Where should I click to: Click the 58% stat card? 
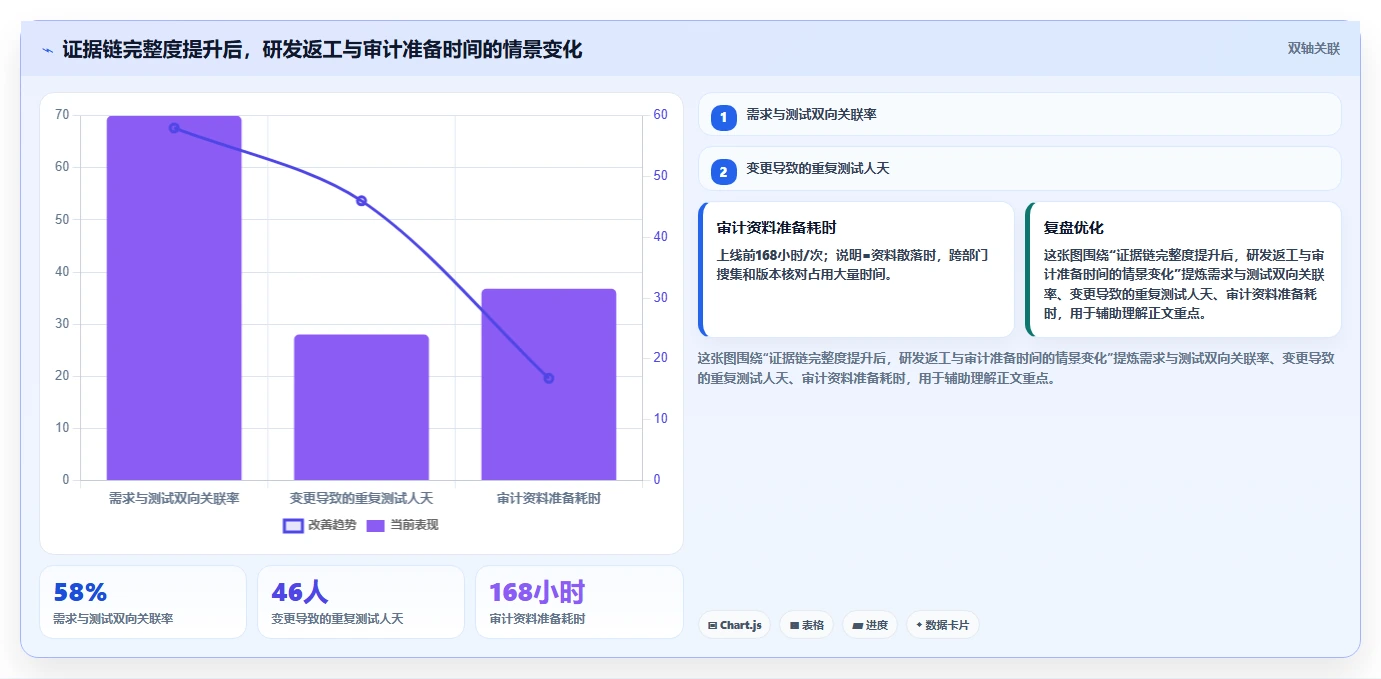coord(143,602)
